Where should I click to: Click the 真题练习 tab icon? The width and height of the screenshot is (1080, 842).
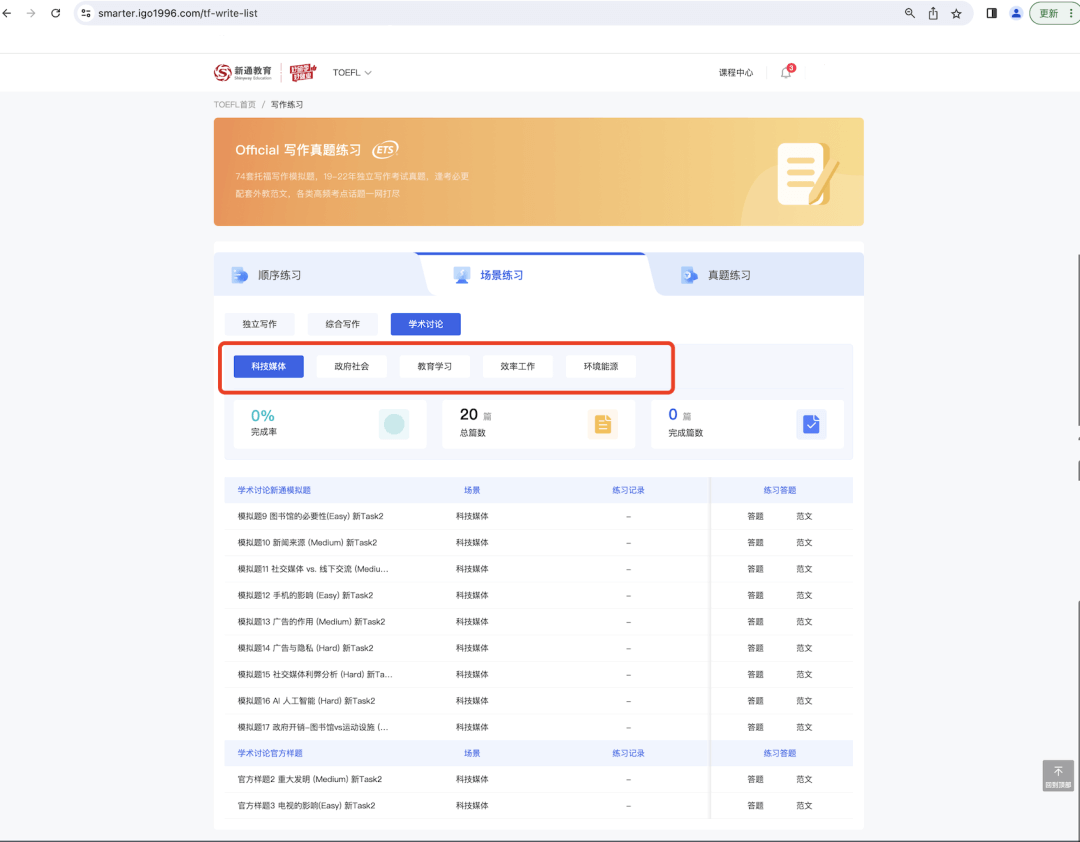tap(689, 275)
